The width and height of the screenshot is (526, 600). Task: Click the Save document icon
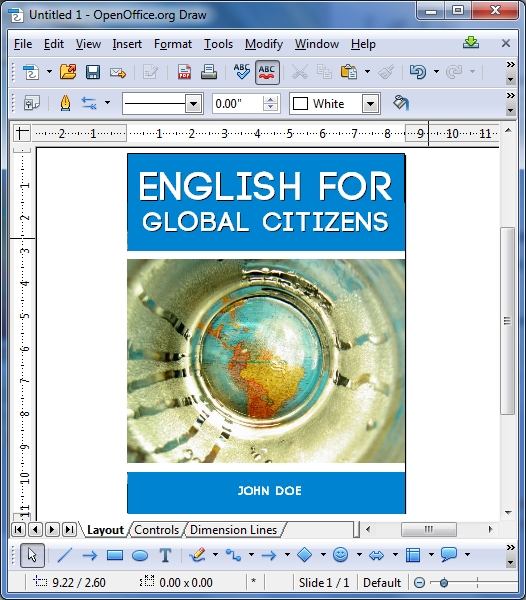click(x=93, y=72)
